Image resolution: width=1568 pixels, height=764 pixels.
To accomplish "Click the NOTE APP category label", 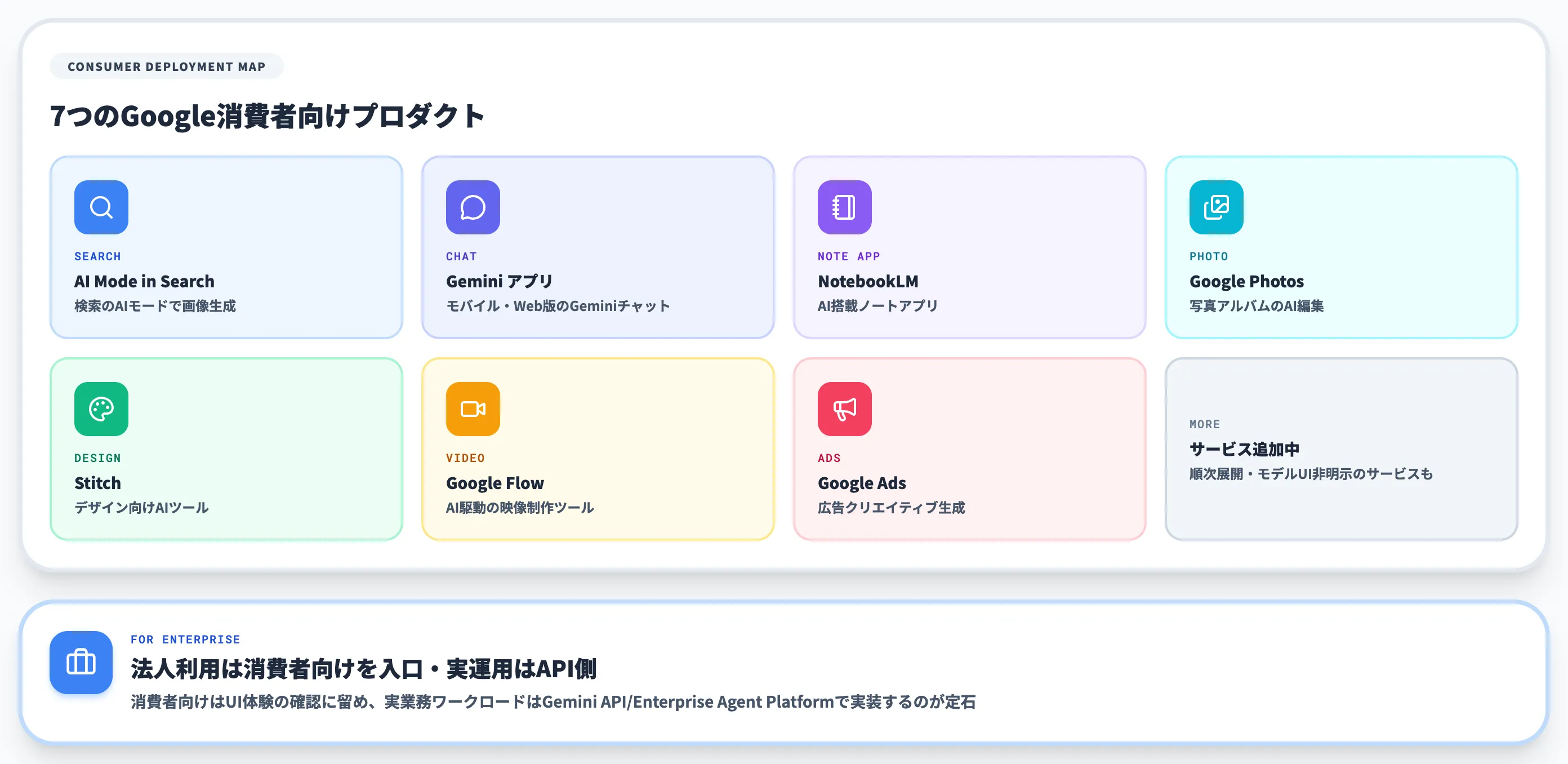I will (x=849, y=256).
